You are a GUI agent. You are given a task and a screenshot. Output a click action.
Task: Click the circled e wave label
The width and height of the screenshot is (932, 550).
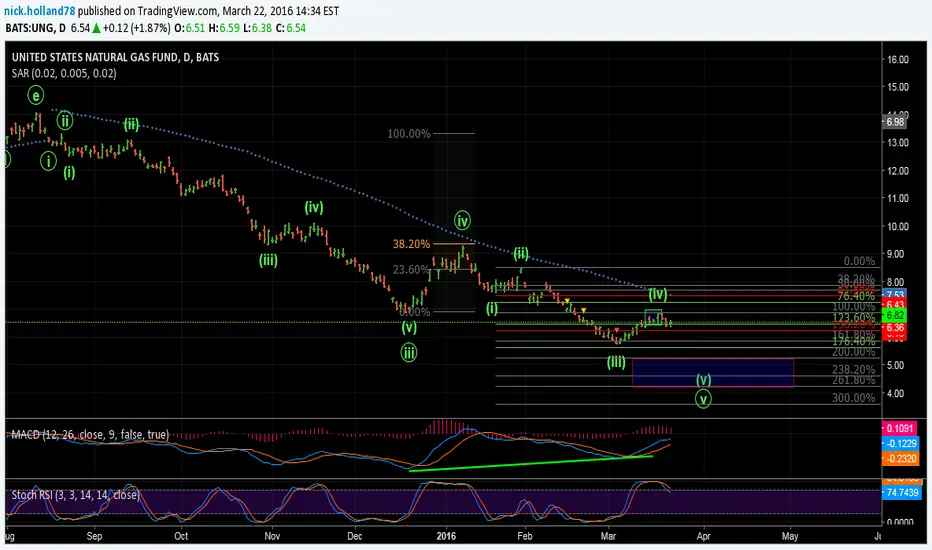click(36, 95)
